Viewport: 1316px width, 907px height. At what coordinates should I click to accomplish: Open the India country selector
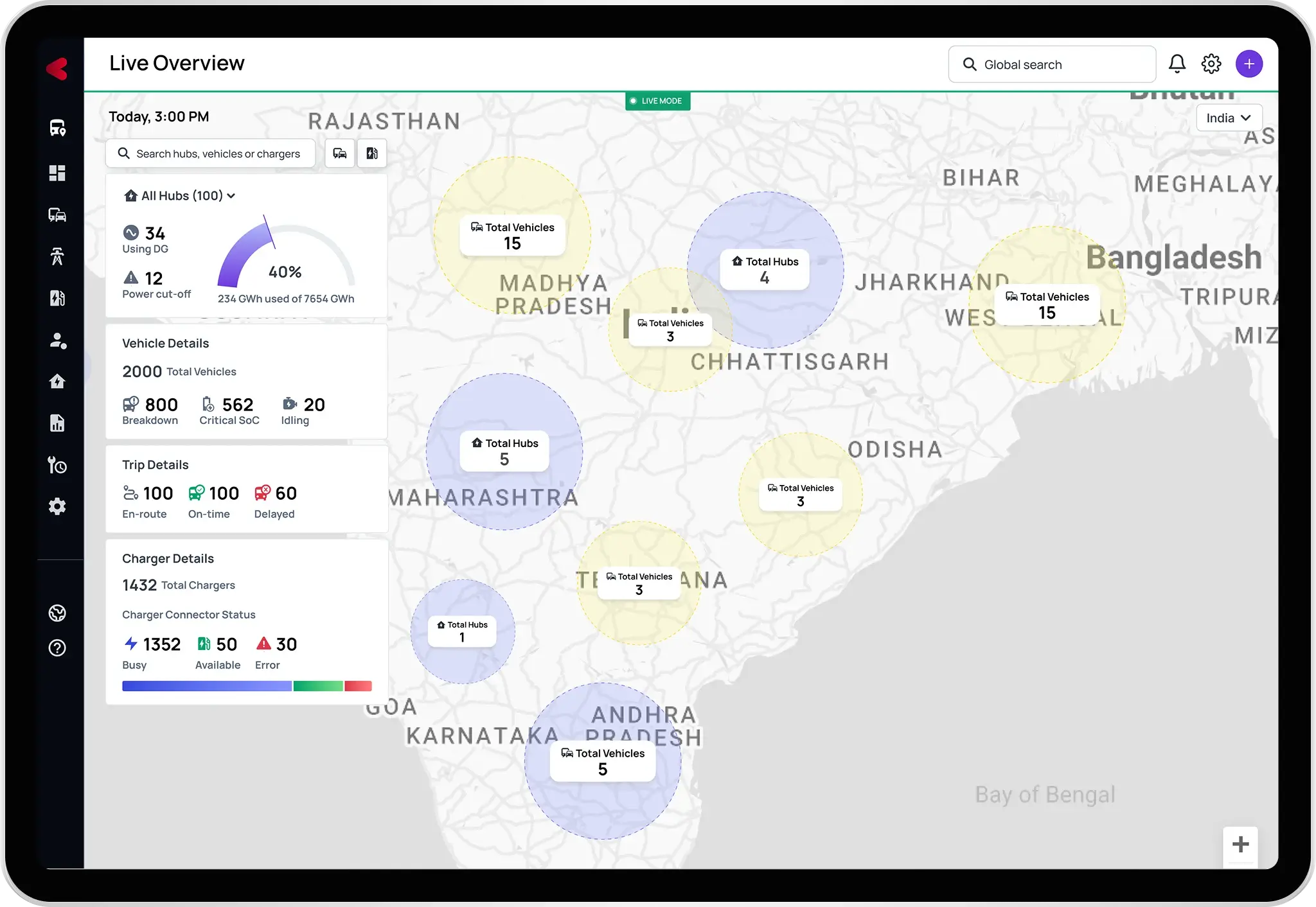click(1228, 118)
